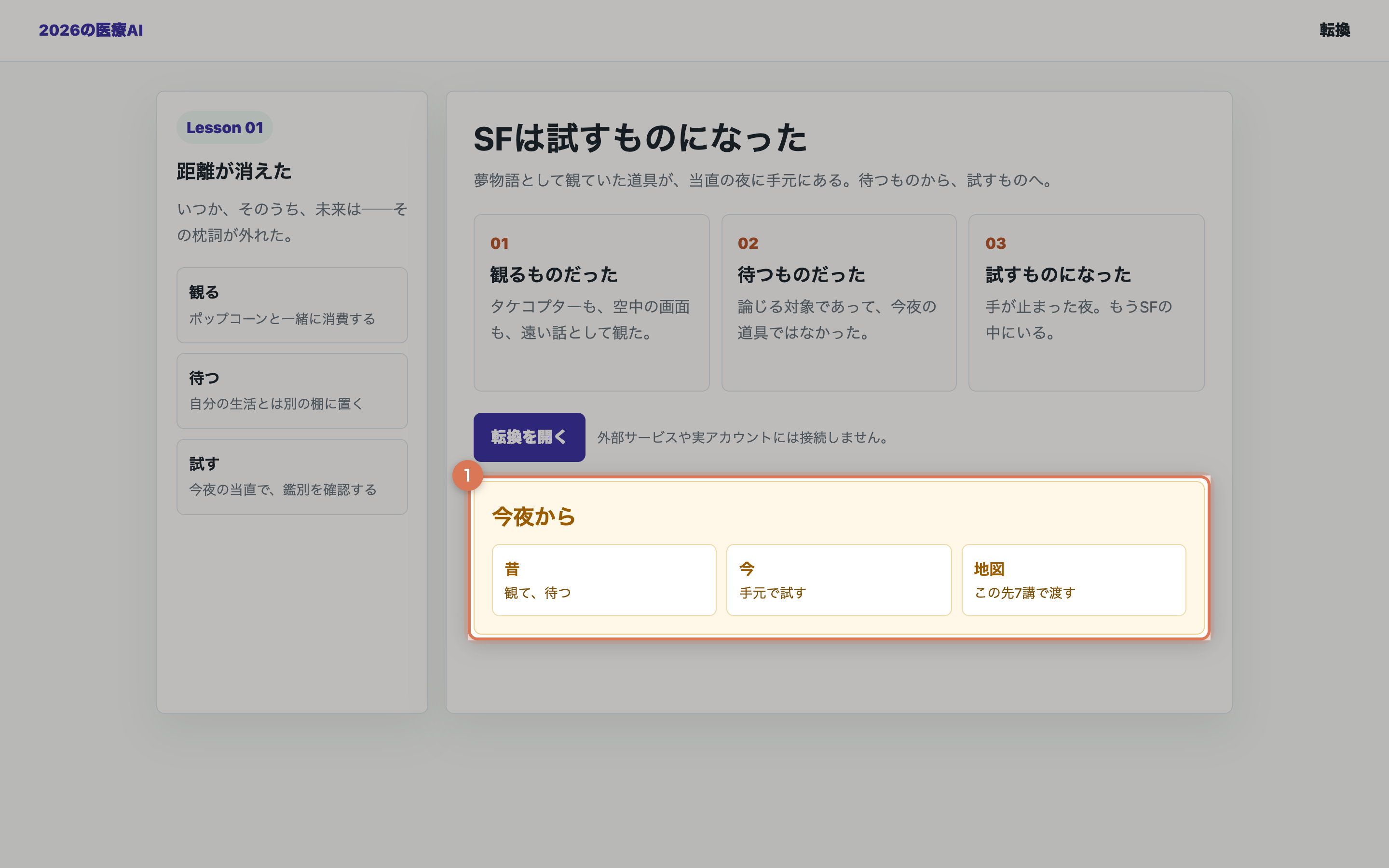This screenshot has width=1389, height=868.
Task: Click the タケコプターも description text
Action: [590, 320]
